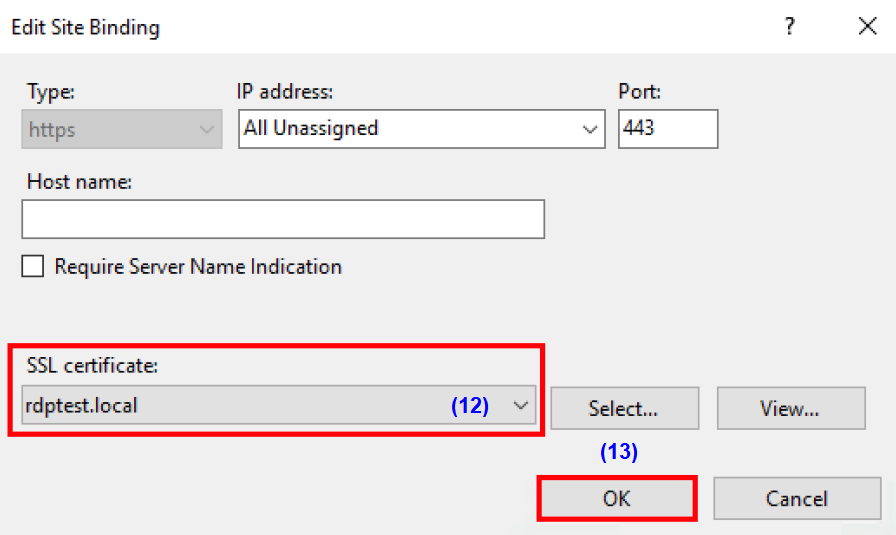Click the rdptest.local certificate entry
The width and height of the screenshot is (896, 535).
coord(85,406)
